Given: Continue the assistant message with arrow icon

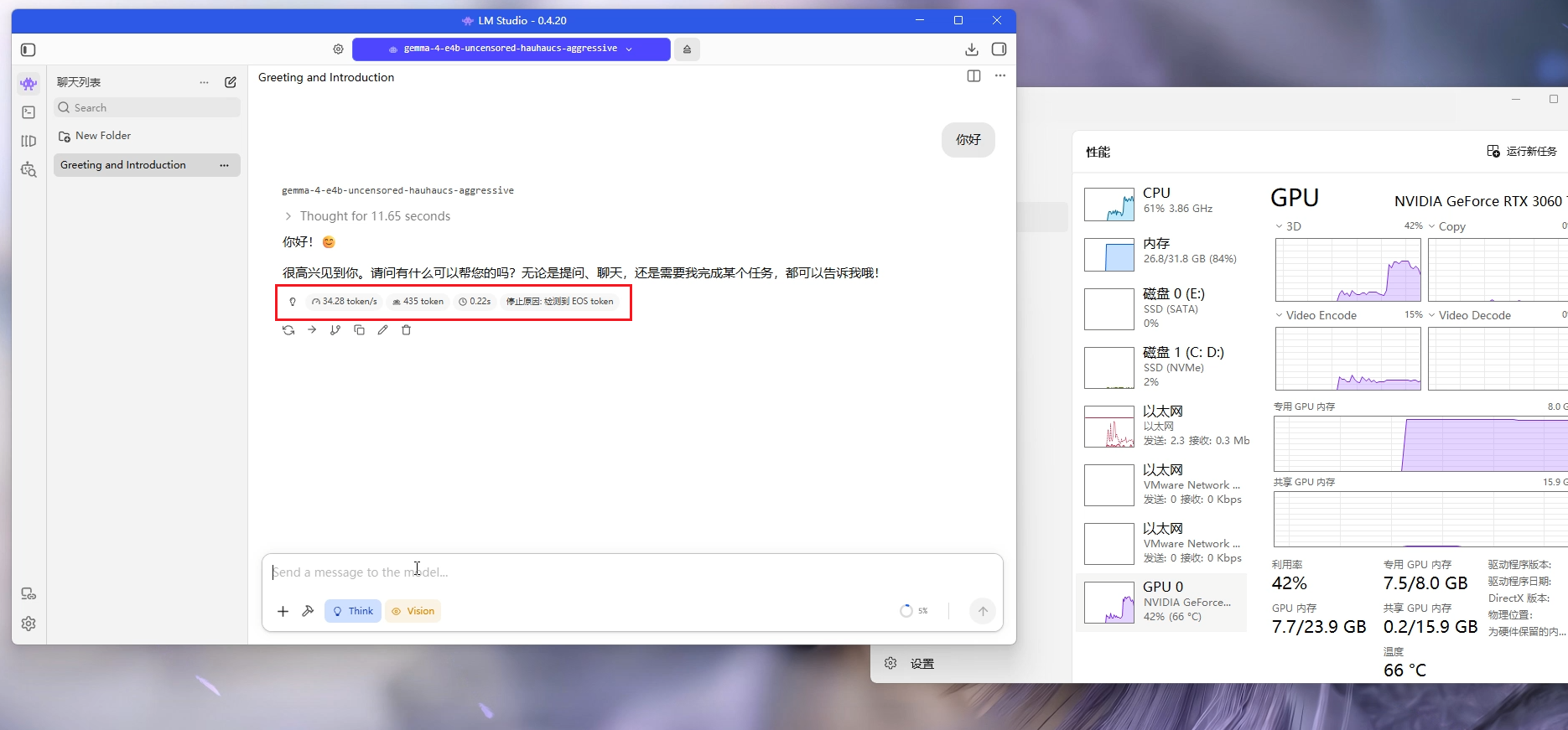Looking at the screenshot, I should point(312,330).
